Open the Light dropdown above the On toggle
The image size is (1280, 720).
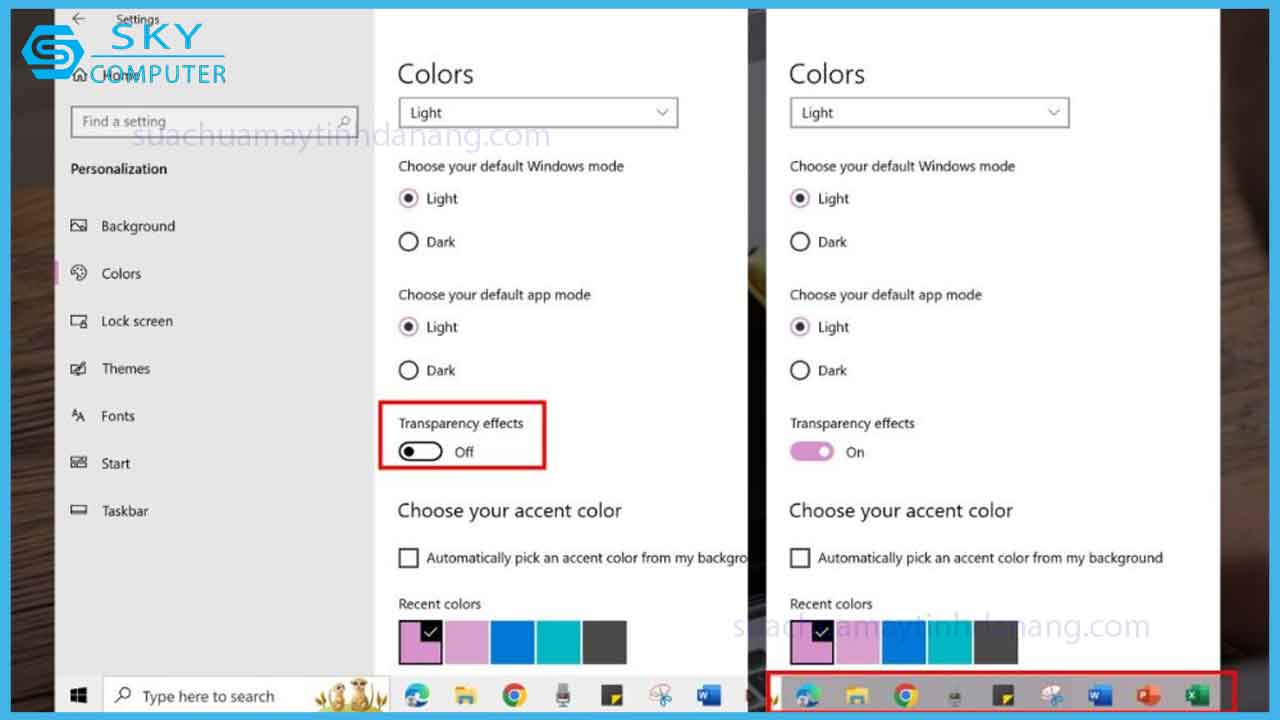pyautogui.click(x=929, y=113)
